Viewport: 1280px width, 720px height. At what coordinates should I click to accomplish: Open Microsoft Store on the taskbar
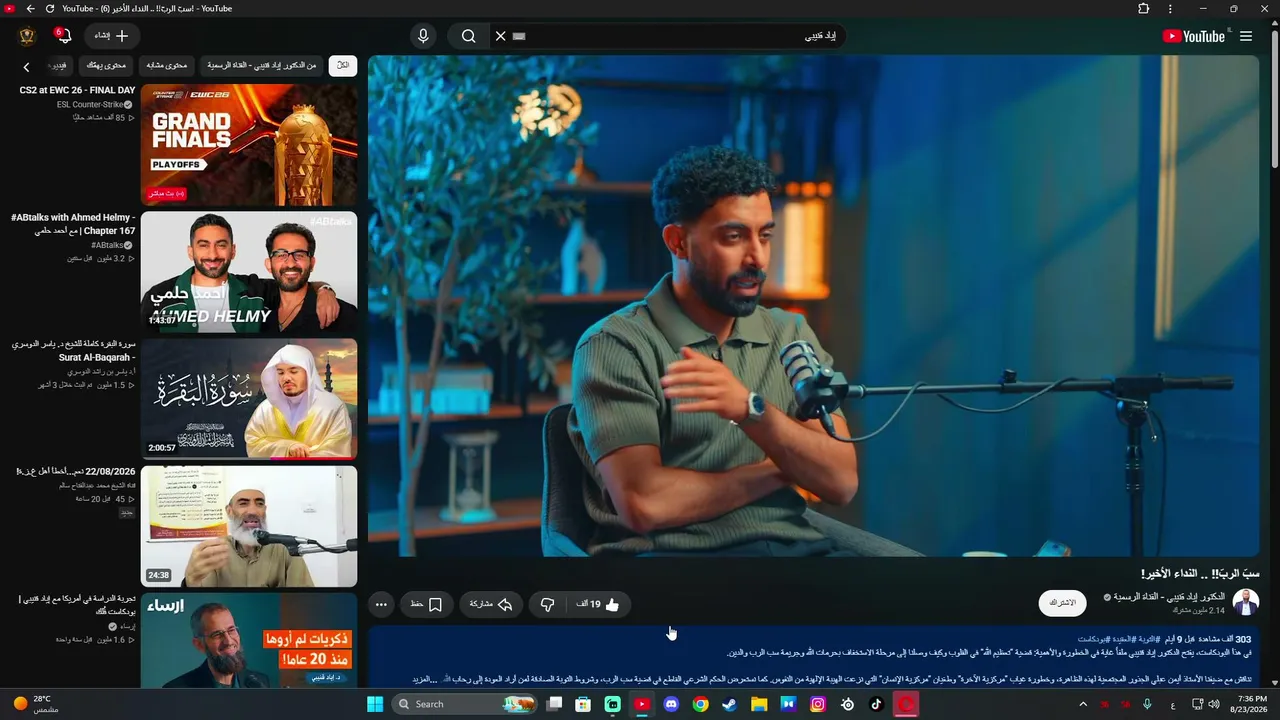click(584, 704)
